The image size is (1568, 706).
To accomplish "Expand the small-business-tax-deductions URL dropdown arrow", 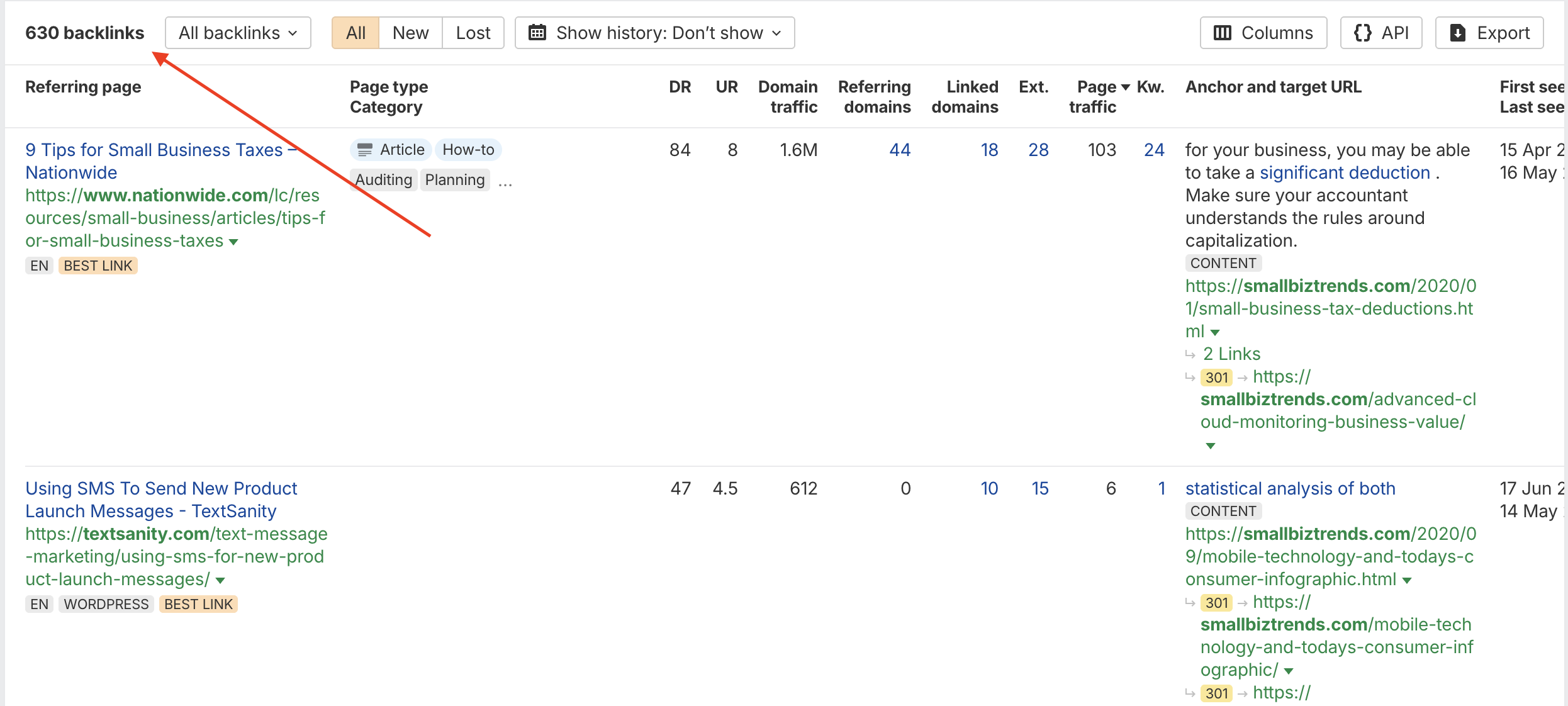I will pos(1215,332).
